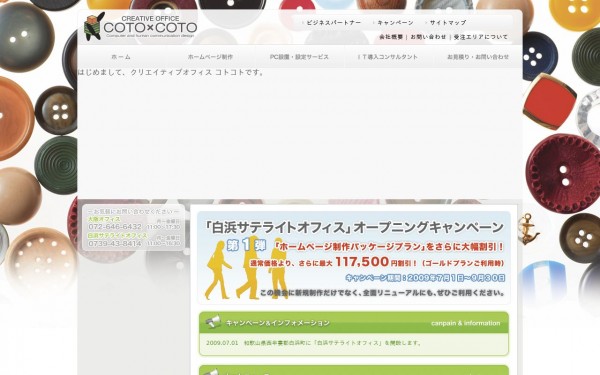Open the IT導入コンサルタント menu item
The image size is (600, 375).
(388, 57)
